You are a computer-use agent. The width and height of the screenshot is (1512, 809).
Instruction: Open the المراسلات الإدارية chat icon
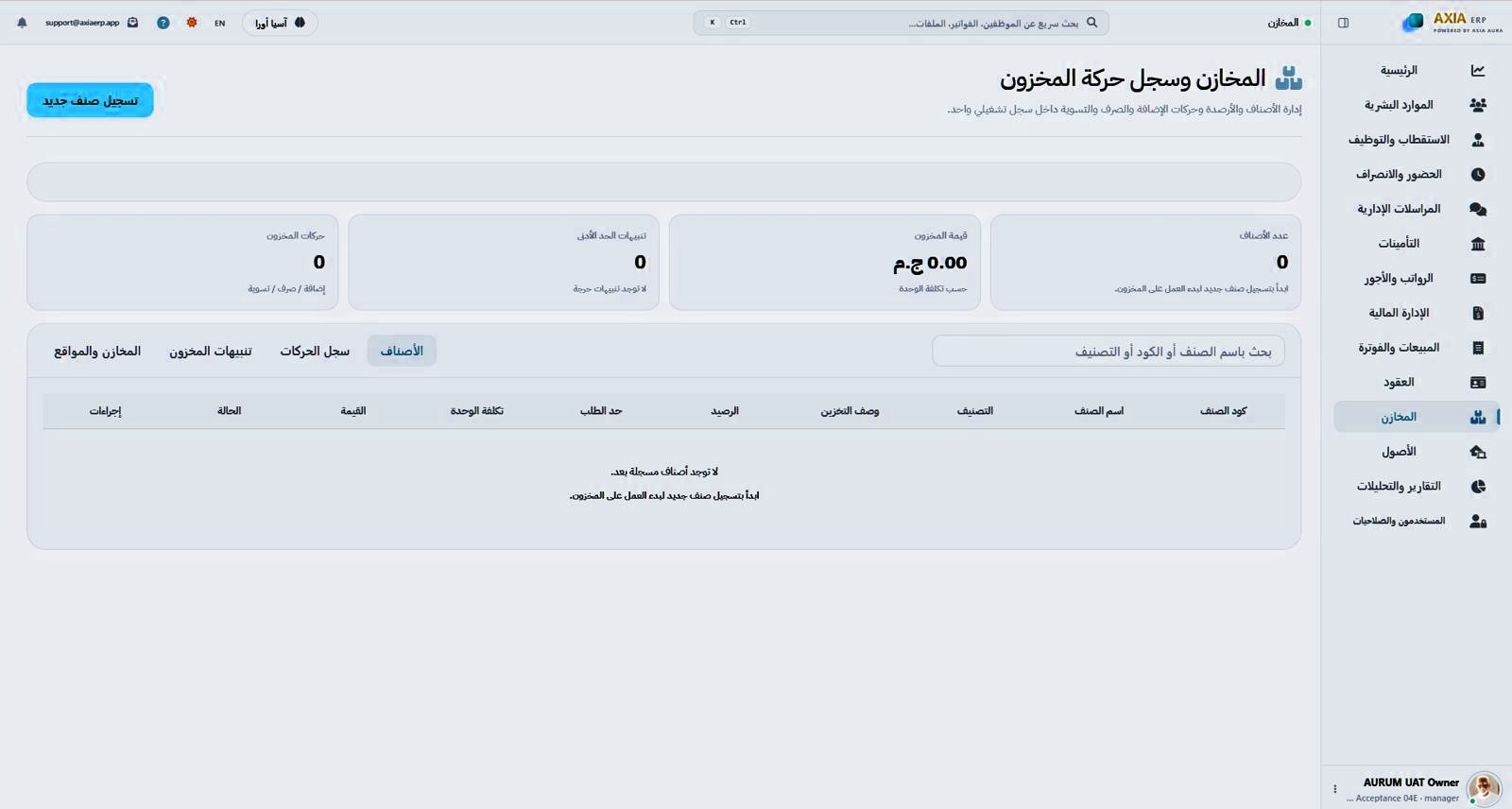pos(1478,209)
